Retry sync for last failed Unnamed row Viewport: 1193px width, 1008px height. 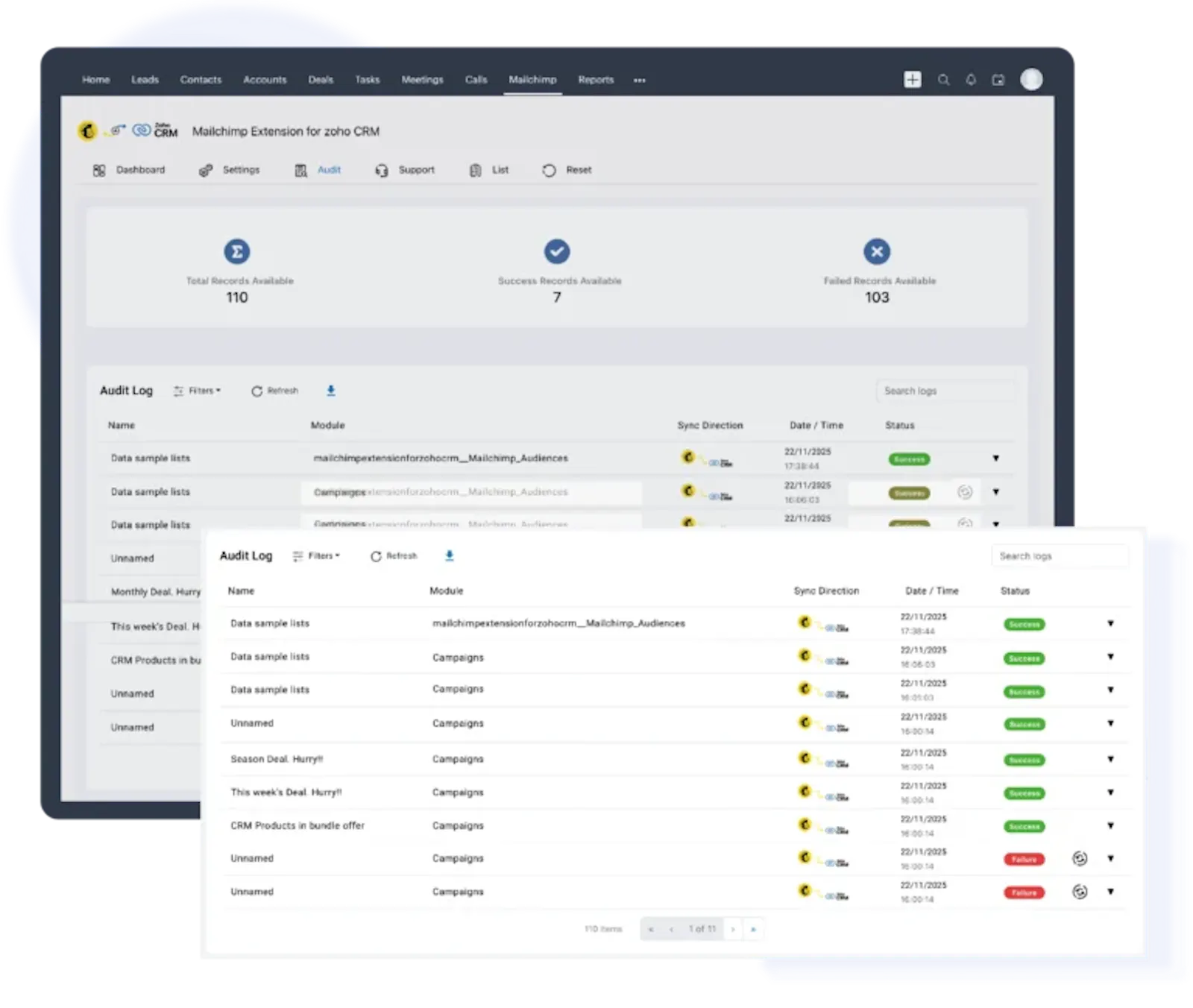(1079, 892)
